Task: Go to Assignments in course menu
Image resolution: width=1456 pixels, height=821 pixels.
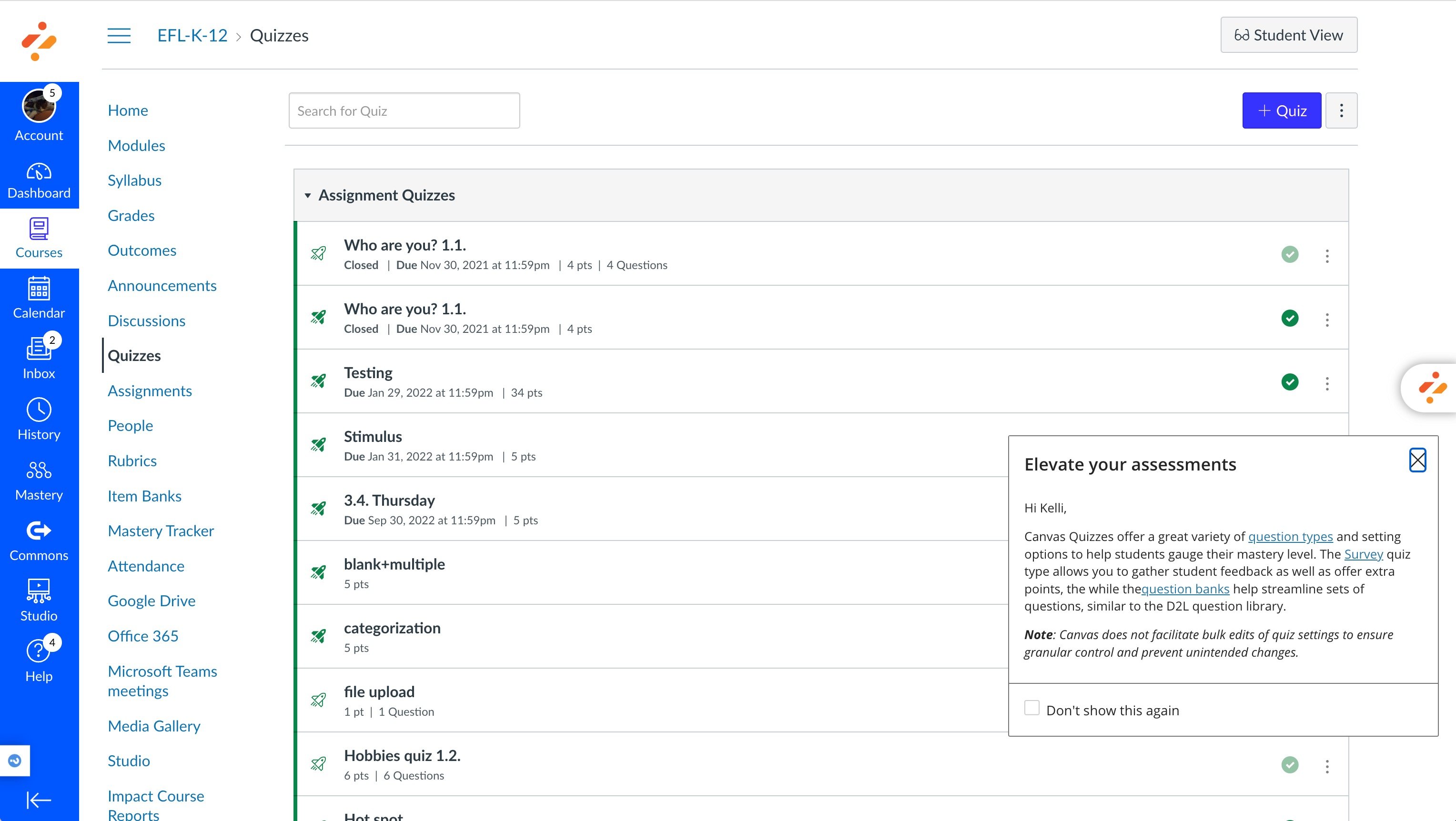Action: tap(150, 391)
